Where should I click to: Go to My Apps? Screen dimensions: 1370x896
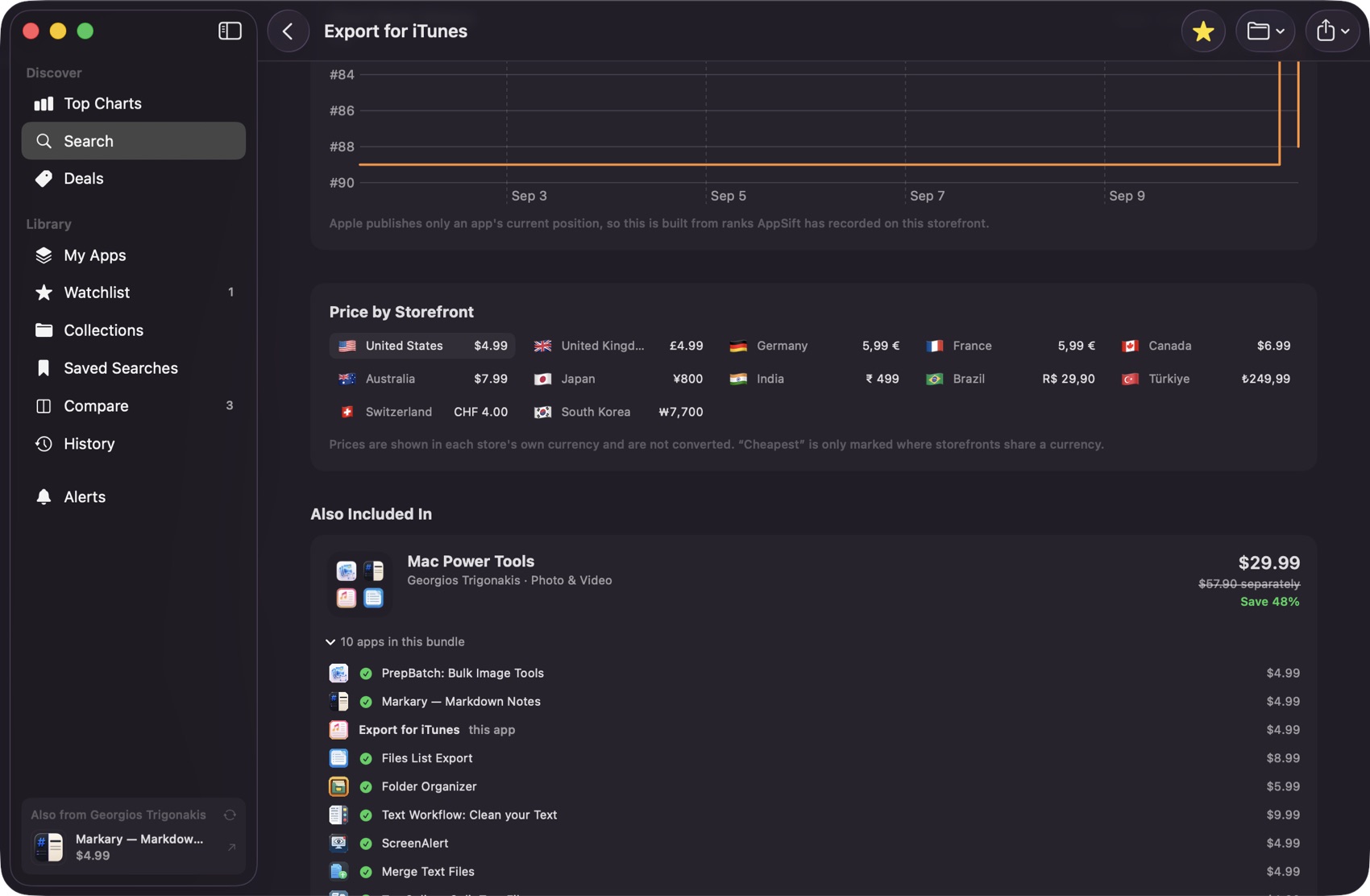[134, 255]
